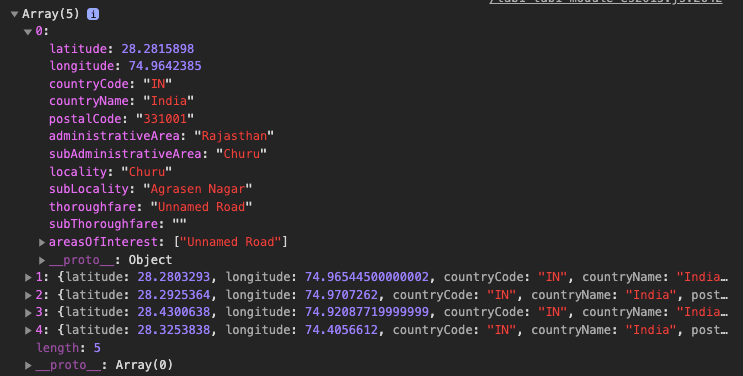The width and height of the screenshot is (743, 376).
Task: Click the length: 5 property
Action: coord(68,348)
